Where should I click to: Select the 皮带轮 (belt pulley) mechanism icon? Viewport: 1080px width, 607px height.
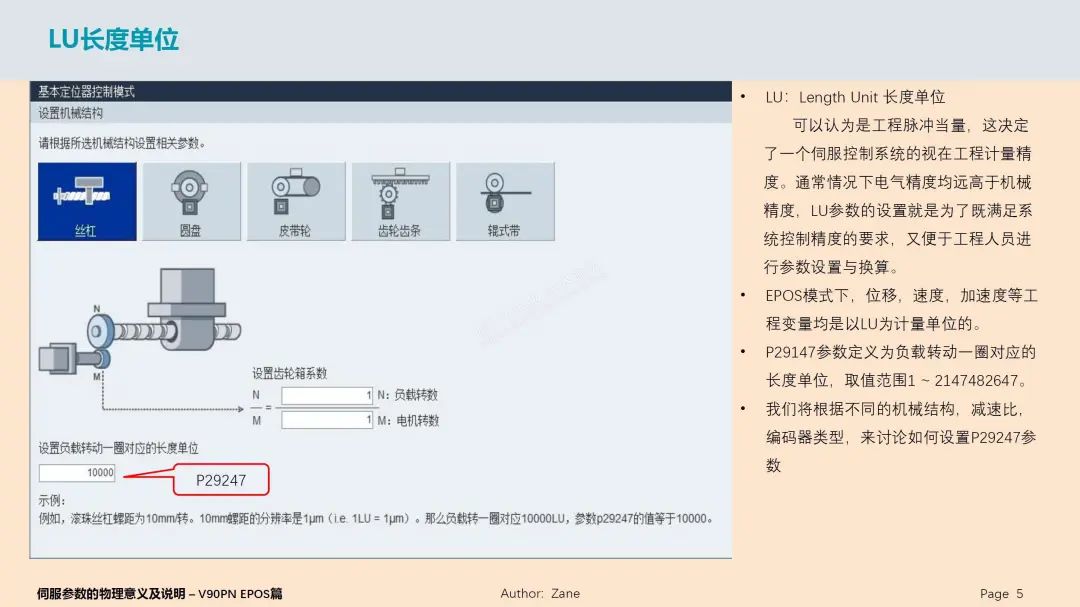(296, 200)
